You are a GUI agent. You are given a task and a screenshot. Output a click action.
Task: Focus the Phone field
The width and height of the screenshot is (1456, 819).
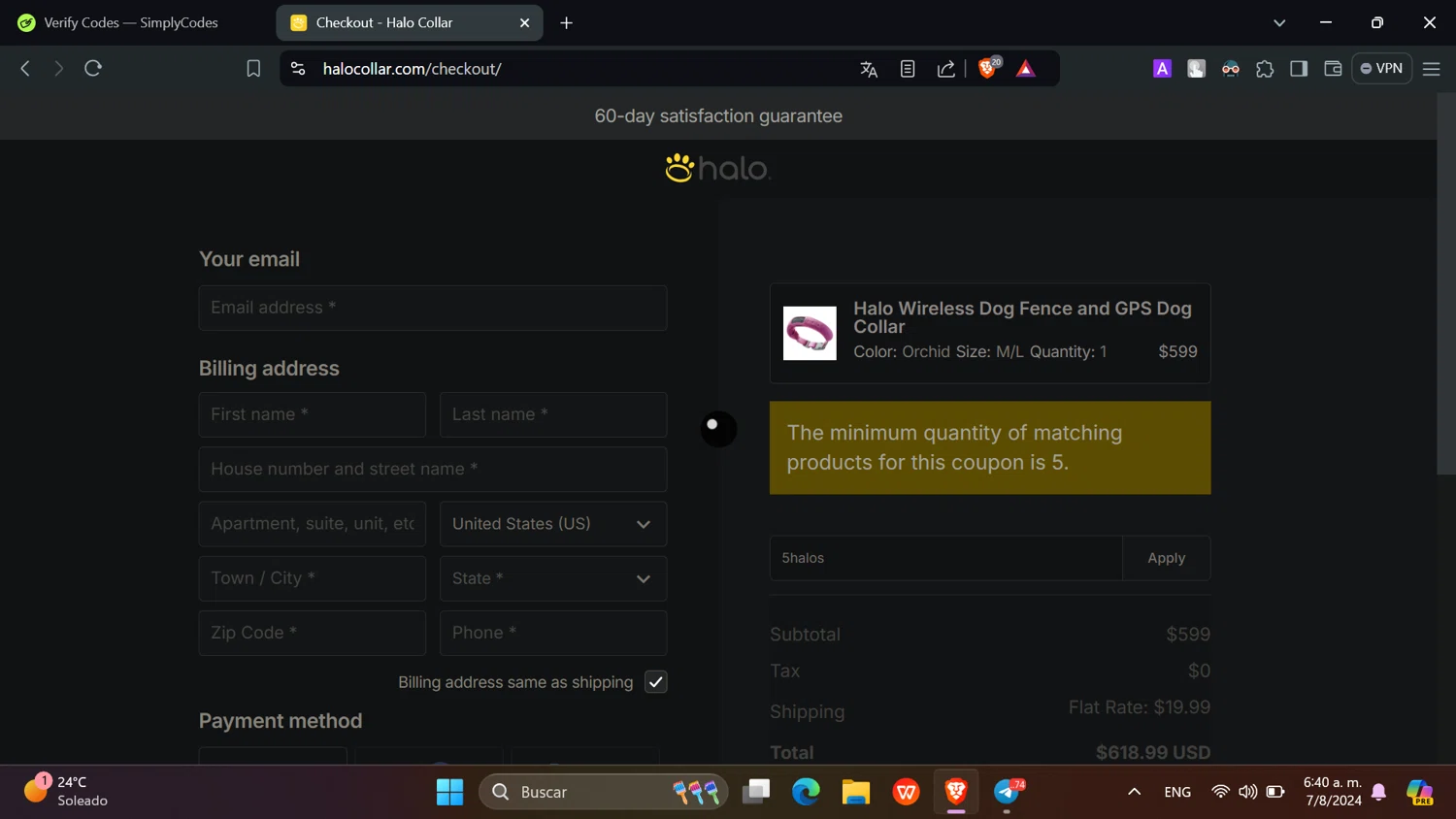(553, 633)
